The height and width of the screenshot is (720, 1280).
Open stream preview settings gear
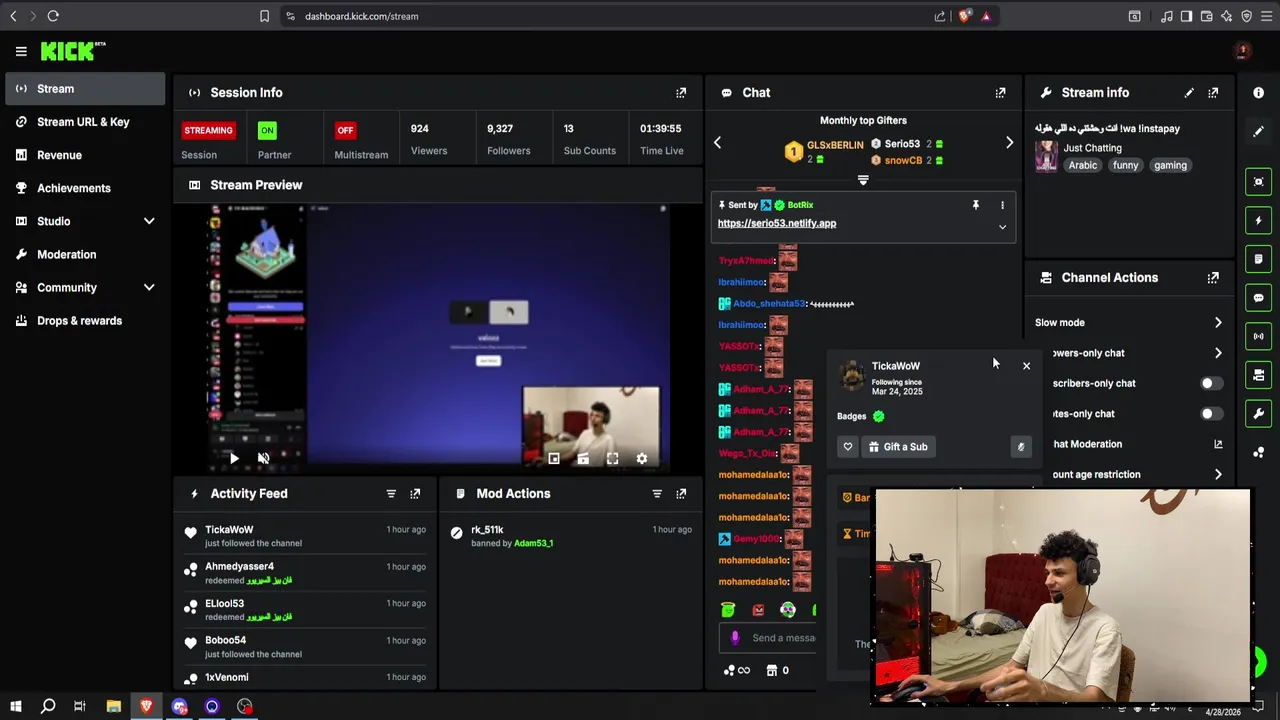642,459
